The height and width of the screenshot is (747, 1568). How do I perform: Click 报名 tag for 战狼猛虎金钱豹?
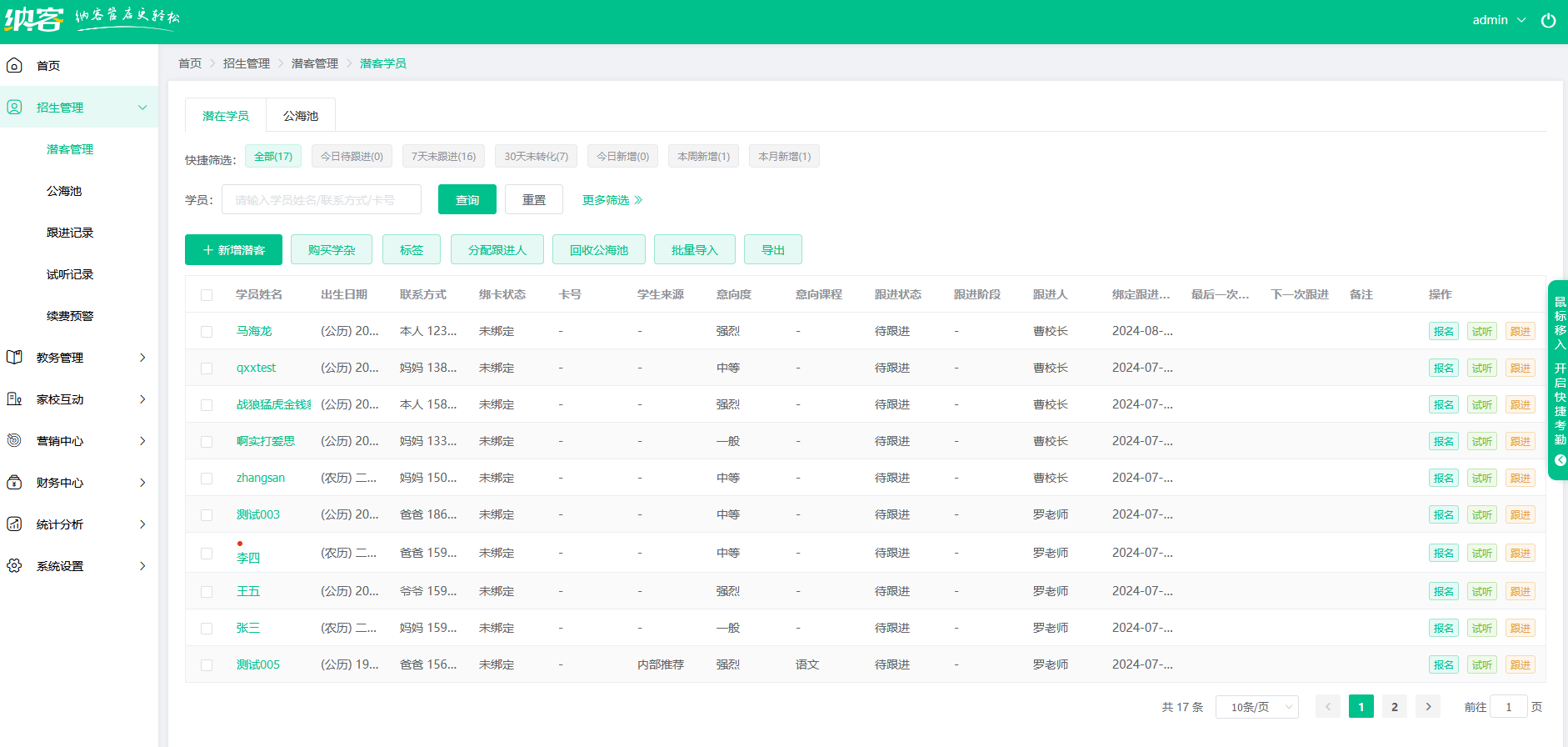[x=1444, y=404]
